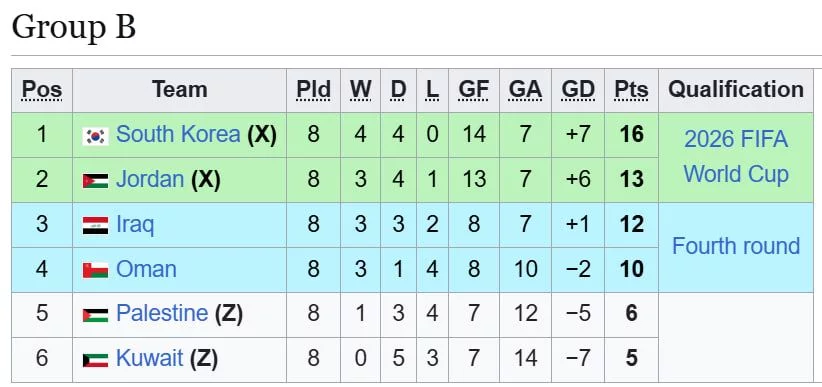Image resolution: width=822 pixels, height=387 pixels.
Task: Click the GD column header abbreviation
Action: tap(578, 90)
